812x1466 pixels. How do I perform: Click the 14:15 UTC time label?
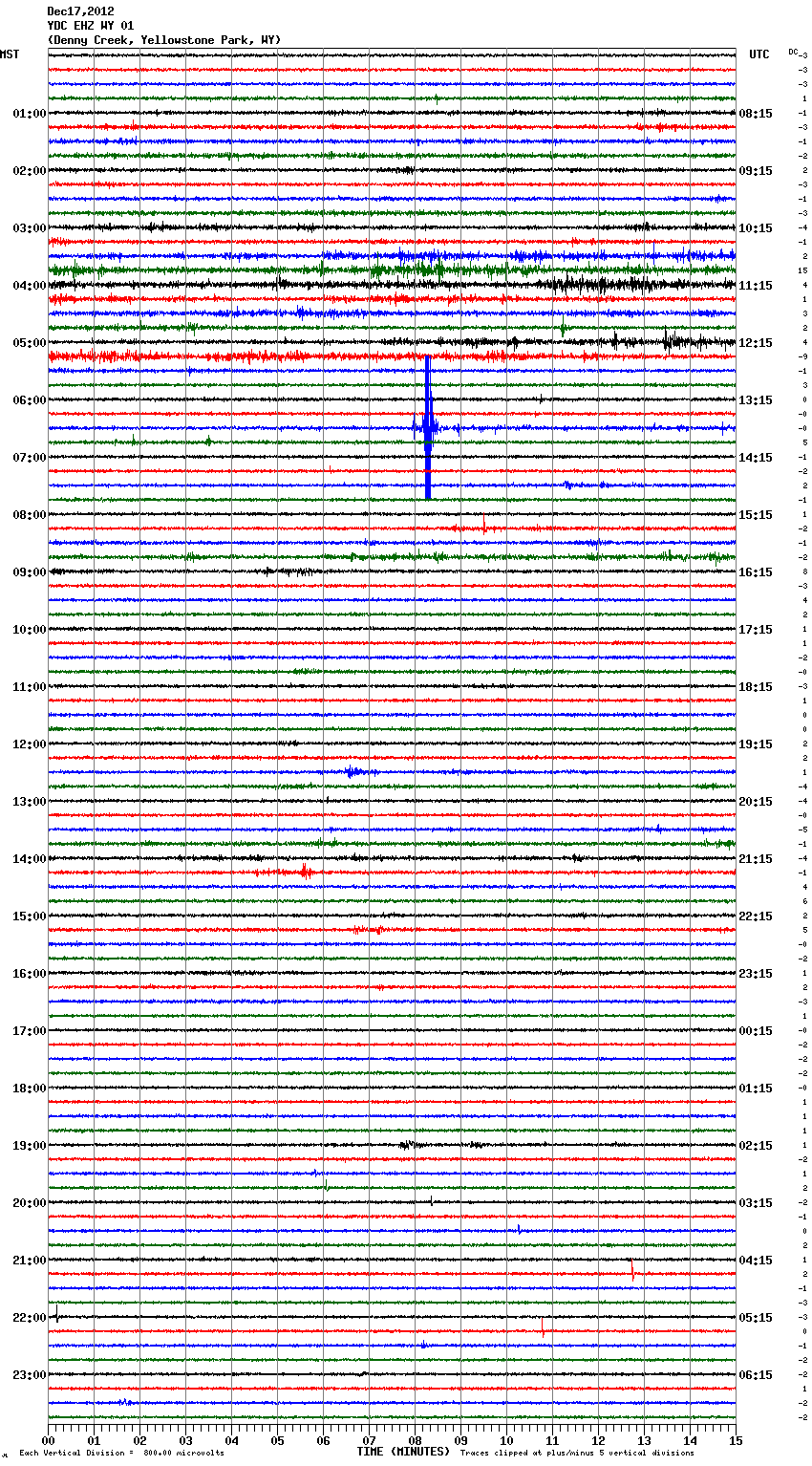pos(756,458)
